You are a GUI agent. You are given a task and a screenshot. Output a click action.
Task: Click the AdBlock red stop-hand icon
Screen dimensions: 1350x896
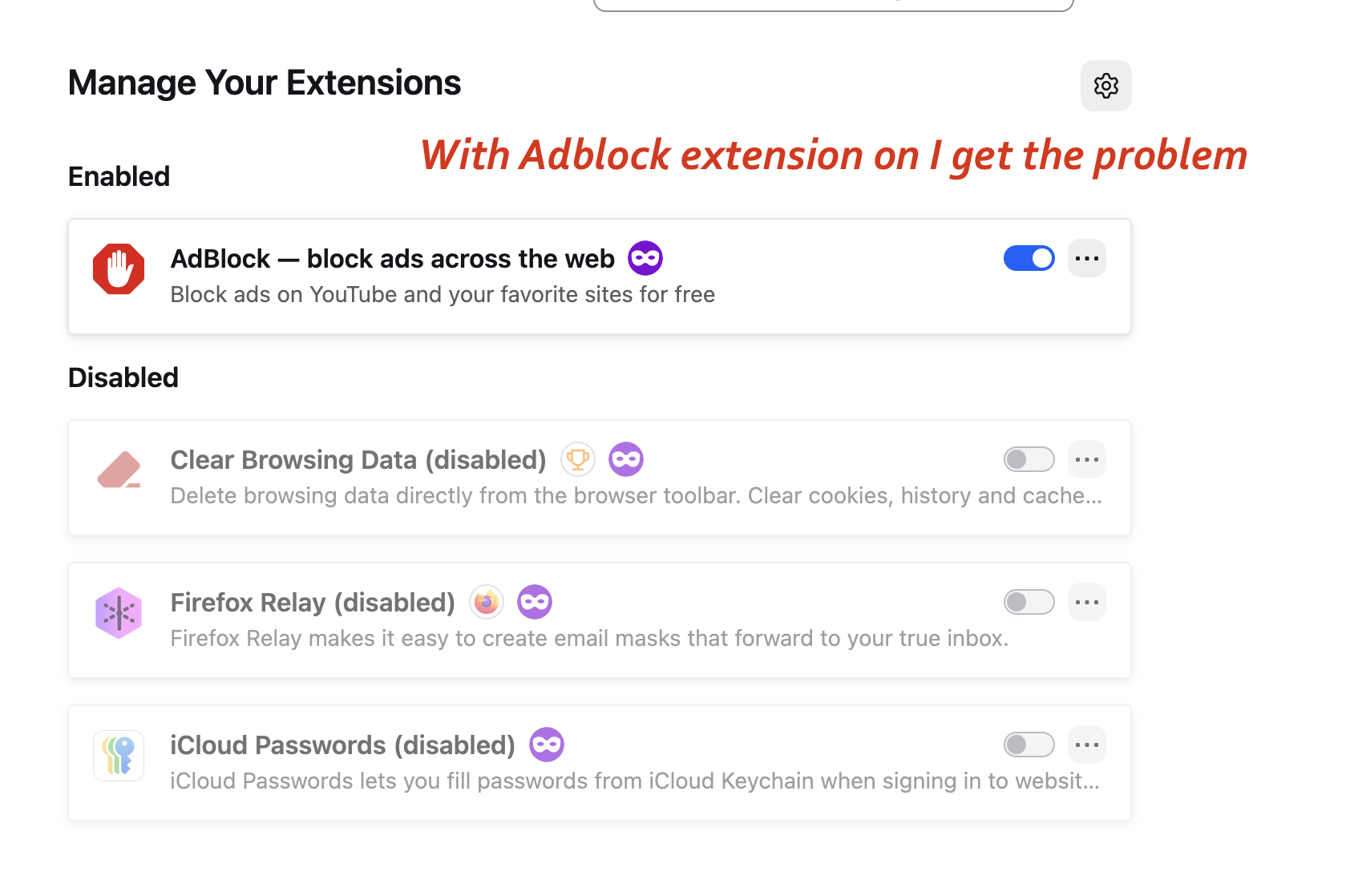pyautogui.click(x=119, y=269)
